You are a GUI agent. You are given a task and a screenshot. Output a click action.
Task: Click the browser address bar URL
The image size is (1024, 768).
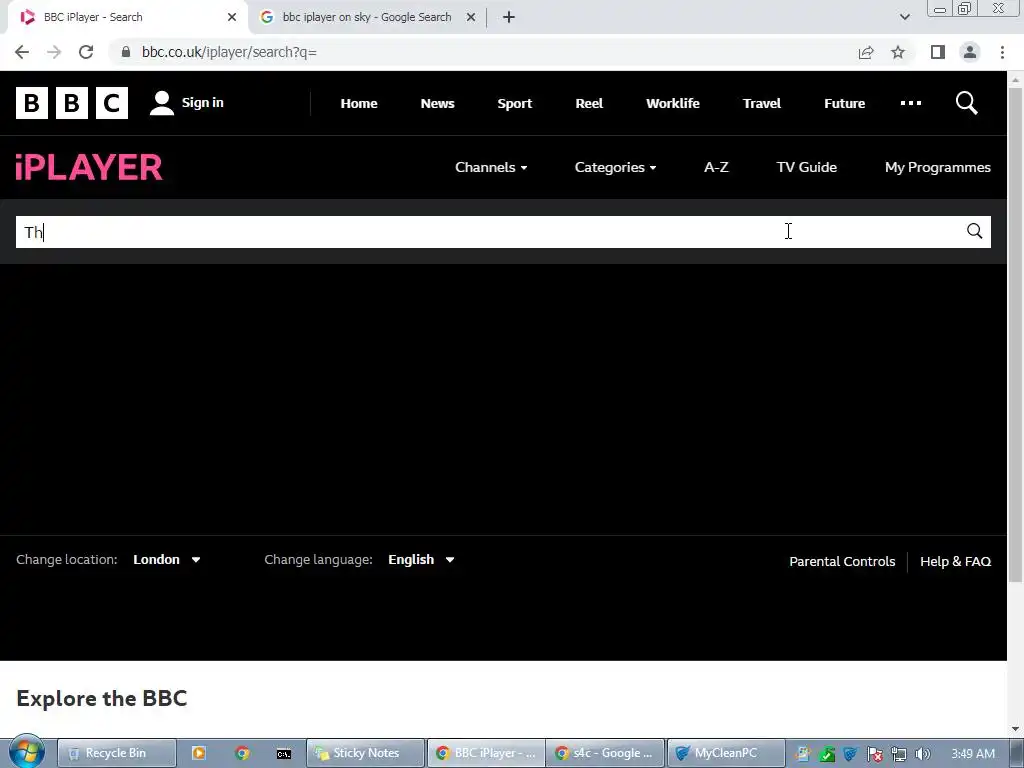[229, 52]
